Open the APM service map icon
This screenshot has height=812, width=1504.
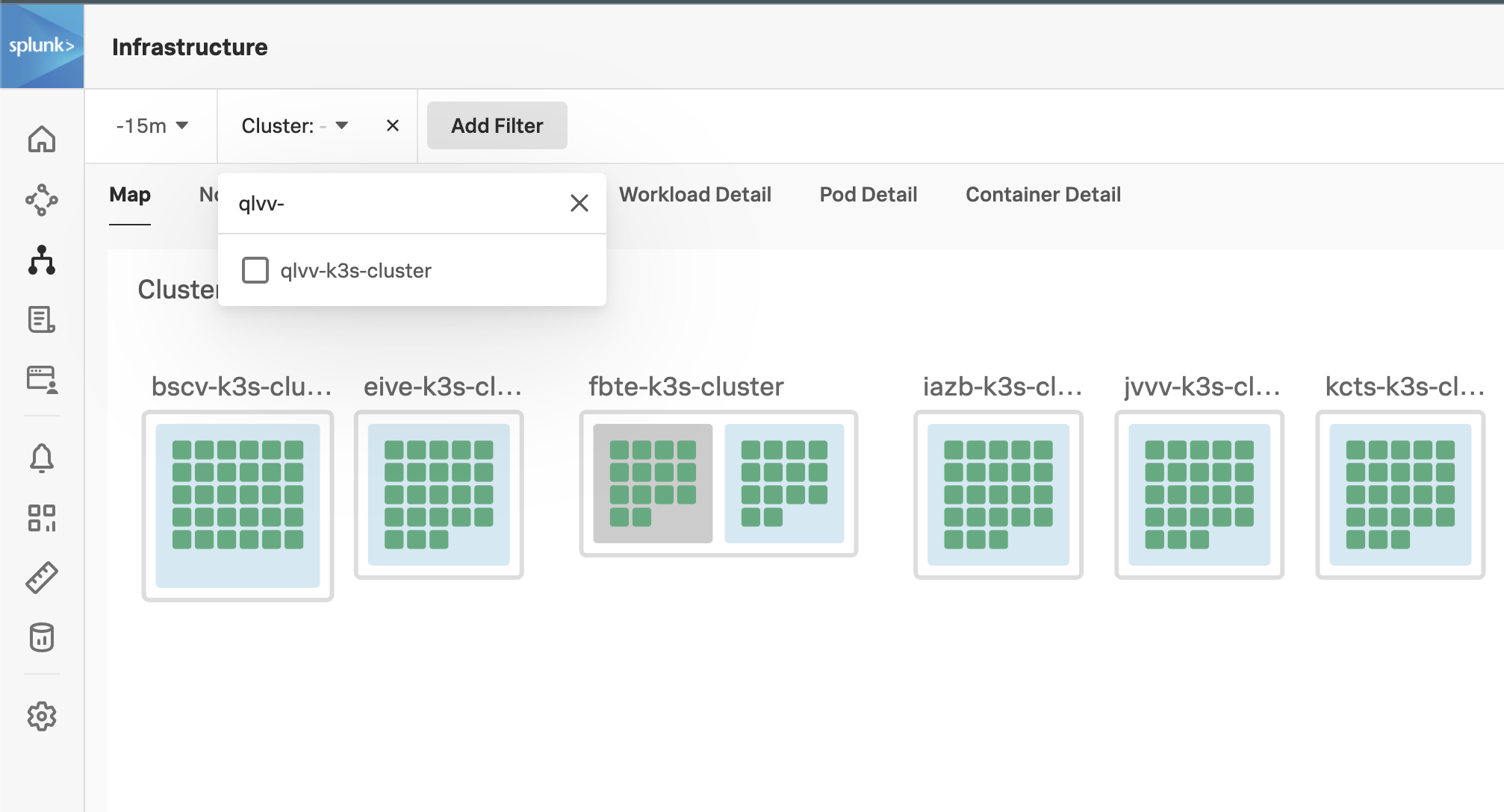(43, 200)
